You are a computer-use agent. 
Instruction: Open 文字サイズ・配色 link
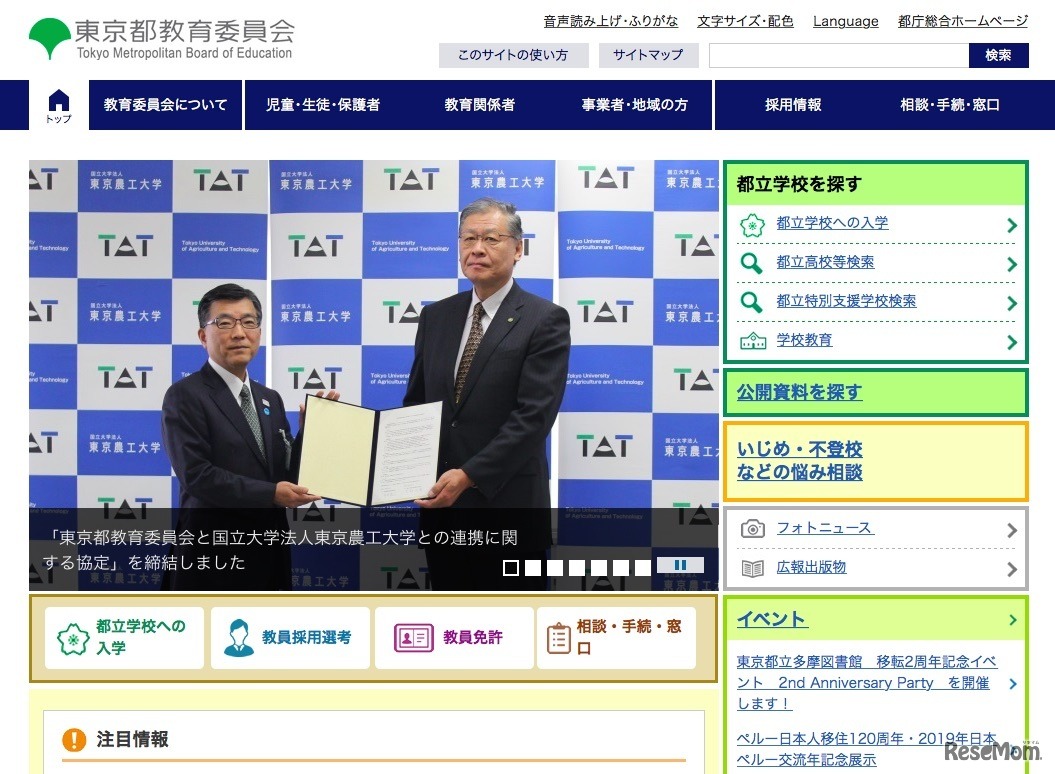click(745, 22)
